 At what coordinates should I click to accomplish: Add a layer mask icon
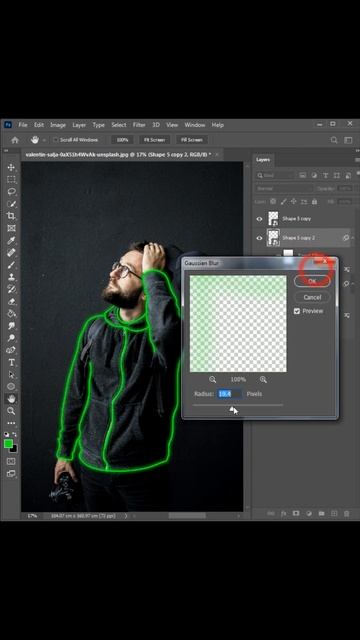coord(296,513)
